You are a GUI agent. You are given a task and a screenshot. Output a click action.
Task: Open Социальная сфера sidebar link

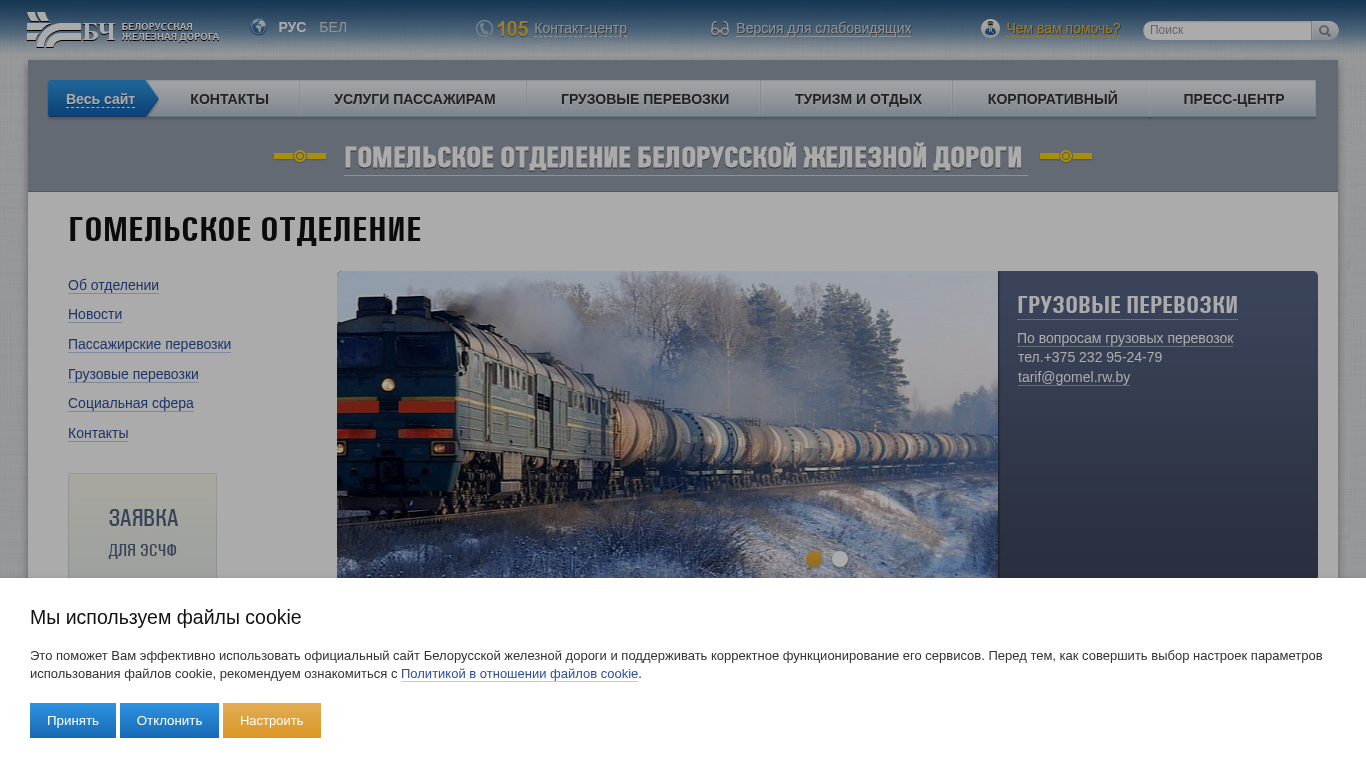point(131,403)
